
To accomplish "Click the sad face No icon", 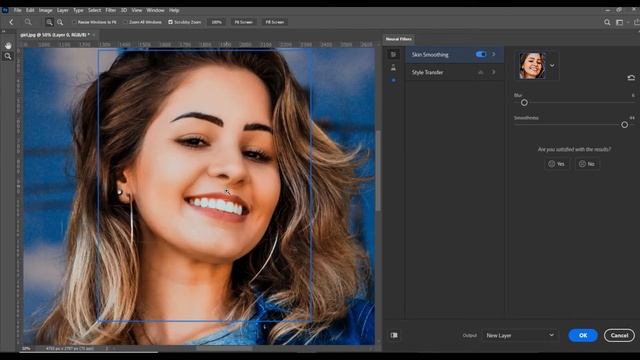I will point(582,164).
